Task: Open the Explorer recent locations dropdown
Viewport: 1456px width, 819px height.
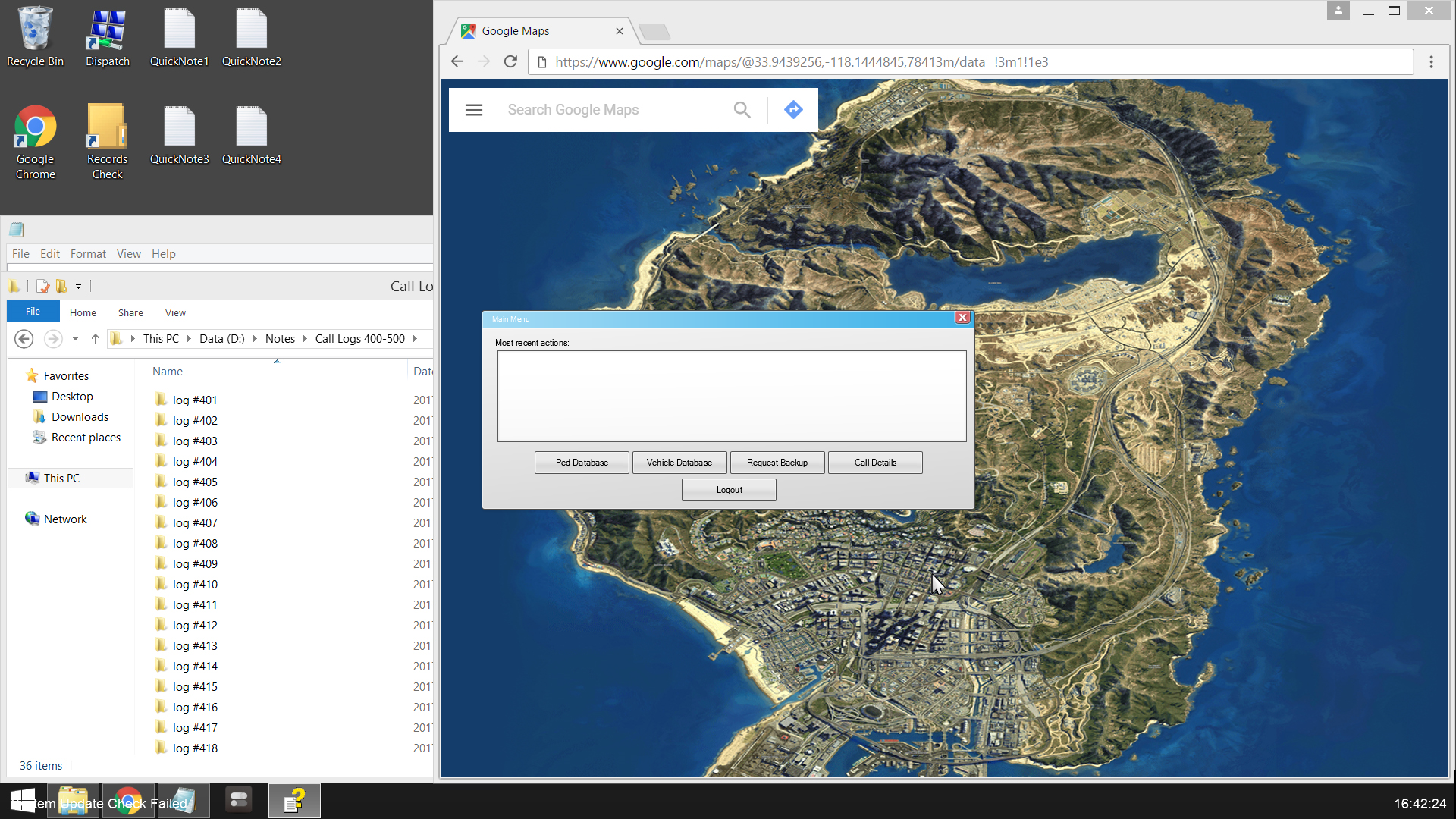Action: pyautogui.click(x=75, y=339)
